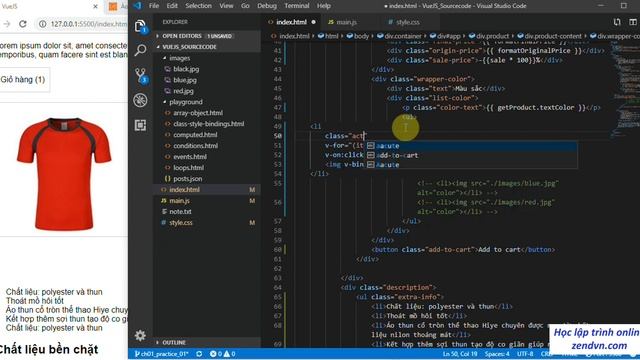640x360 pixels.
Task: Click div.product in the breadcrumb
Action: [x=492, y=36]
